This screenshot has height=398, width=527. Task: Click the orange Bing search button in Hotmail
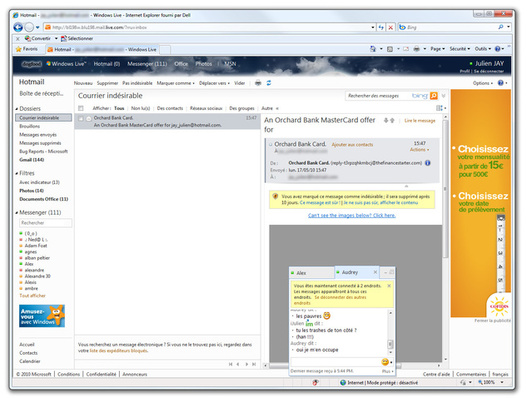click(x=434, y=96)
